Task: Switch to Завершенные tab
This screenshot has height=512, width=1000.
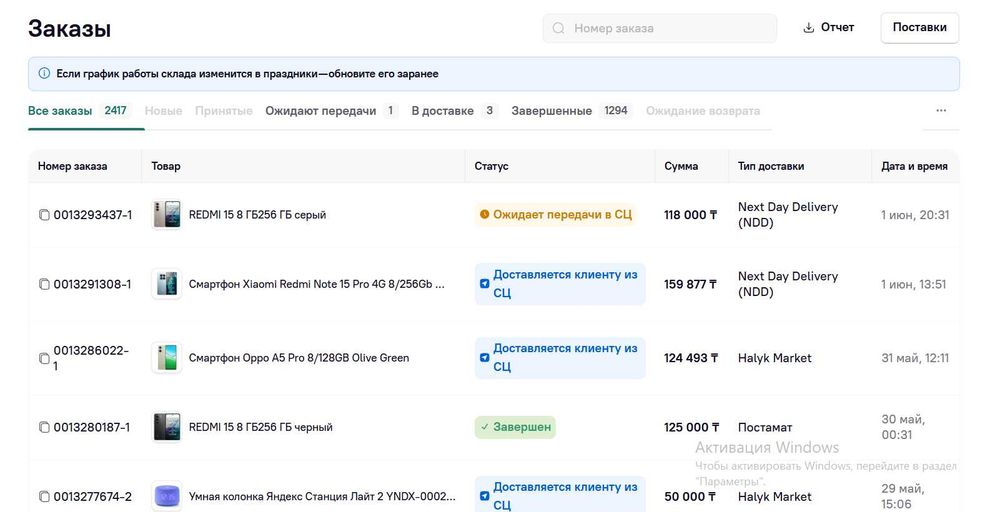Action: [x=571, y=111]
